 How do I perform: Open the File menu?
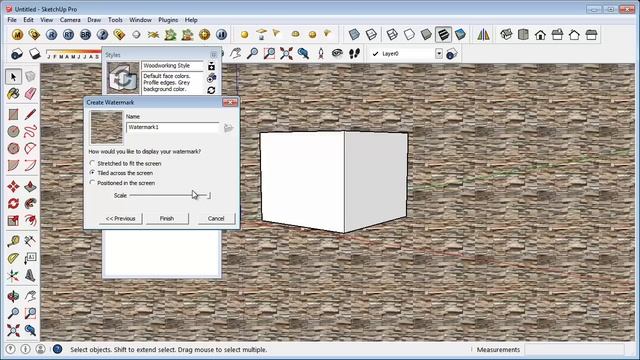pyautogui.click(x=12, y=20)
